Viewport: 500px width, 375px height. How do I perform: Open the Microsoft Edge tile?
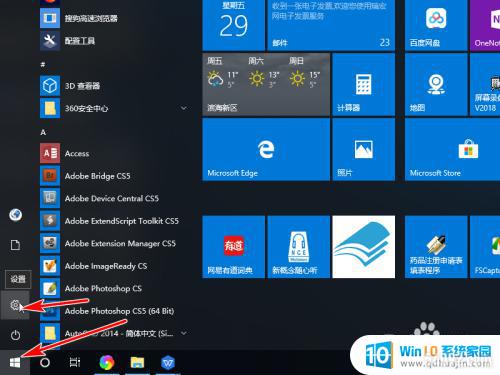266,149
